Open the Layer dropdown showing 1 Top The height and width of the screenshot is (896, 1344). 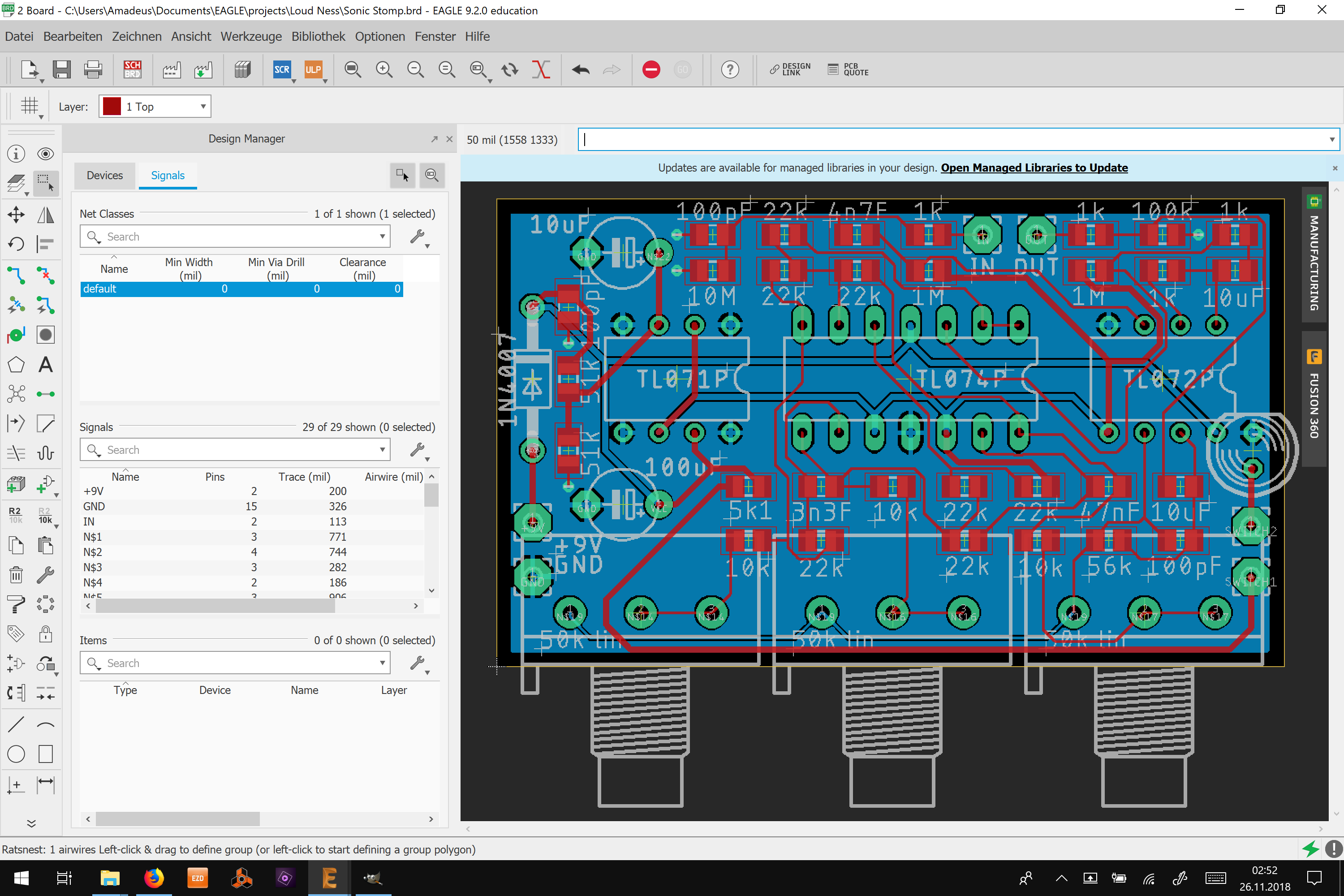pyautogui.click(x=155, y=106)
